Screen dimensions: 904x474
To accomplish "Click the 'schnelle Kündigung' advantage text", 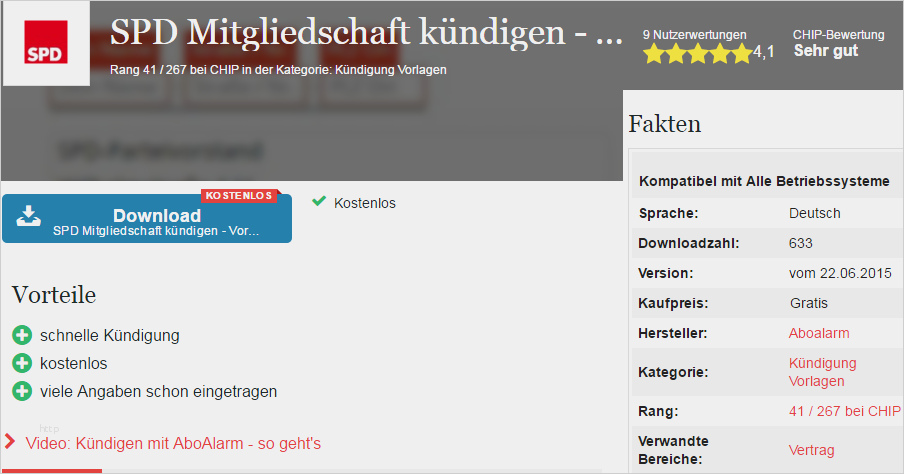I will 110,336.
